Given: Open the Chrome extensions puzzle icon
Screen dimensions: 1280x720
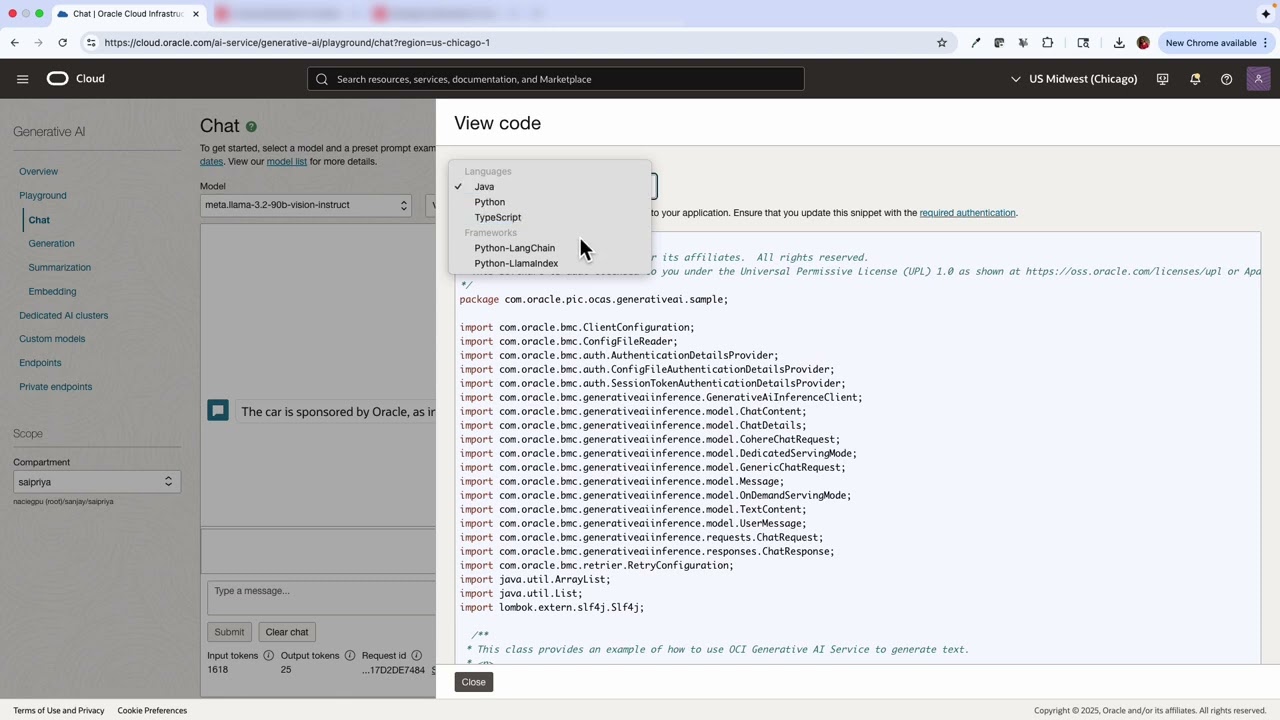Looking at the screenshot, I should tap(1048, 43).
